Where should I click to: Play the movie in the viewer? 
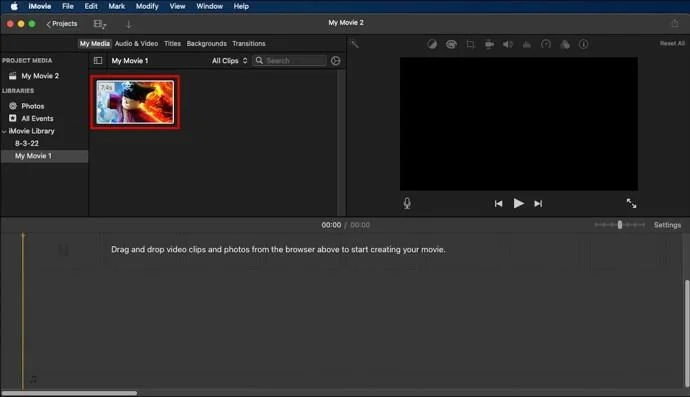pos(518,203)
